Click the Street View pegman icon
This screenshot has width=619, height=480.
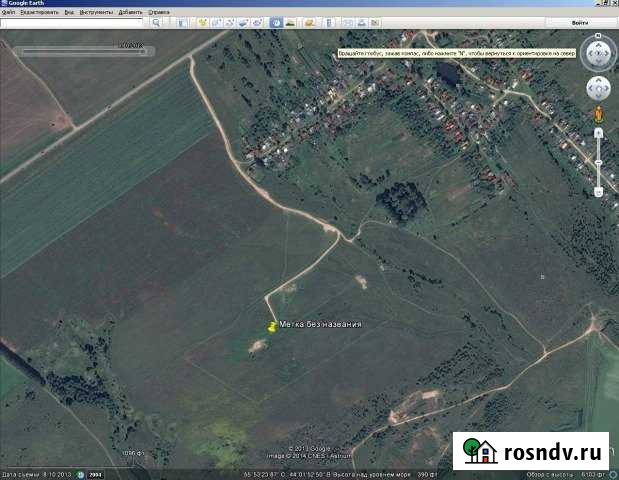[599, 113]
